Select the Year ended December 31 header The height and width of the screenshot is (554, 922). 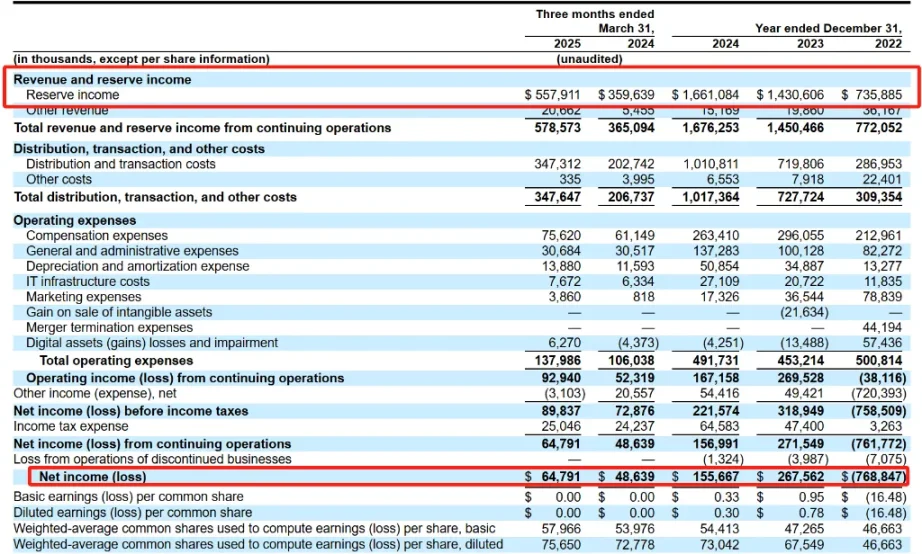[x=828, y=28]
